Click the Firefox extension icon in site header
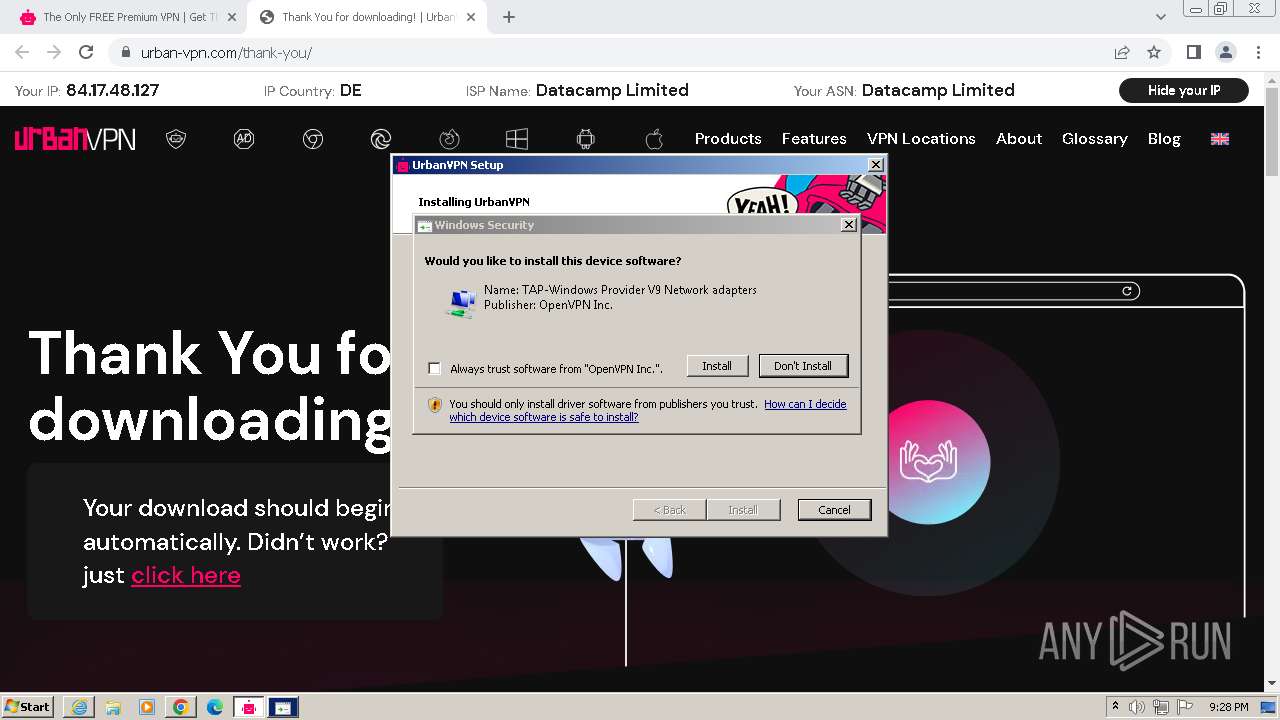Screen dimensions: 1280x720 (x=449, y=139)
